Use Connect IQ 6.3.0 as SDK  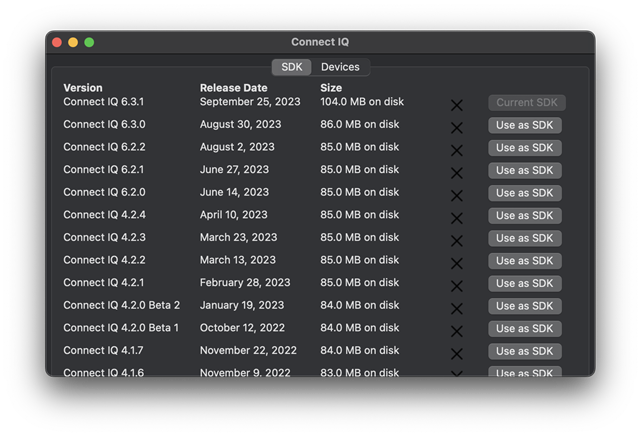(525, 125)
